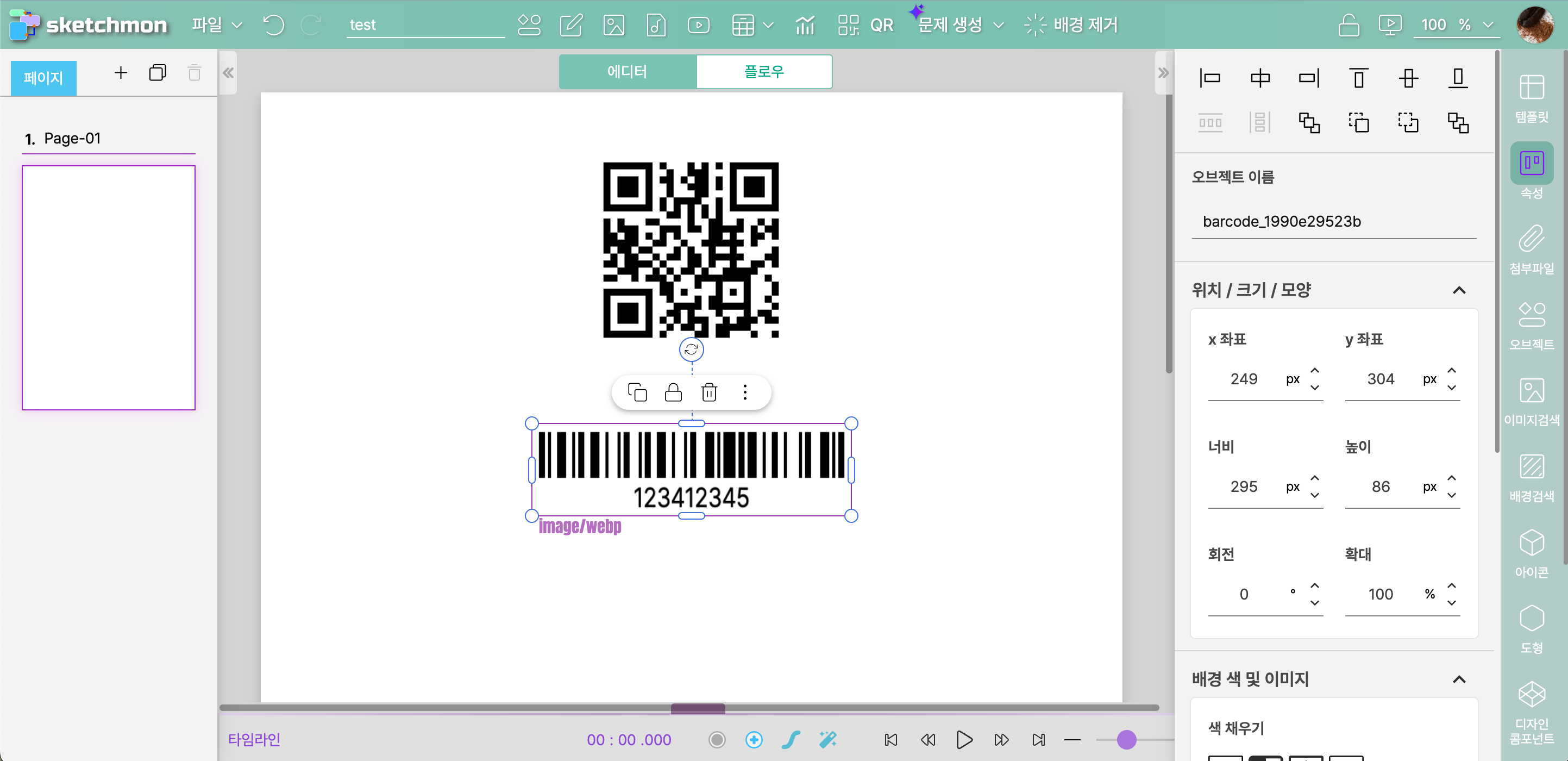Align object to horizontal center

[1259, 78]
